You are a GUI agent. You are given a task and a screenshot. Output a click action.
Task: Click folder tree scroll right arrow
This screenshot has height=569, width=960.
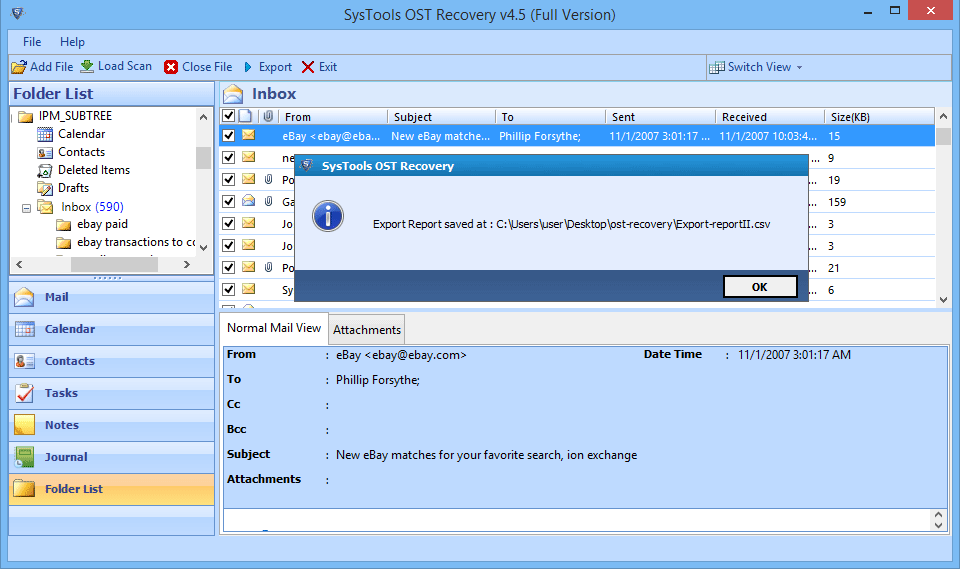(187, 265)
